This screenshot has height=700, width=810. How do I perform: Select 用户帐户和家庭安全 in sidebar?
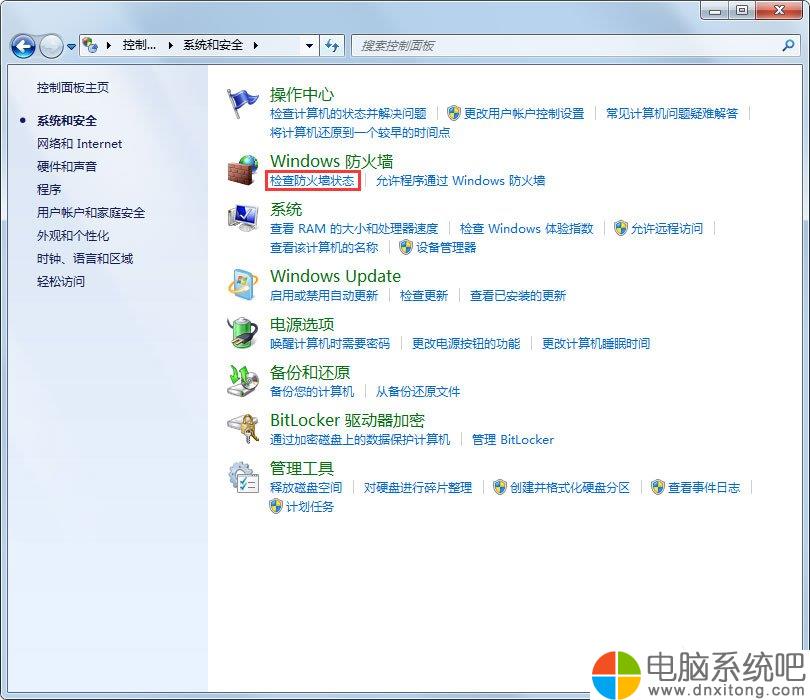click(x=91, y=212)
